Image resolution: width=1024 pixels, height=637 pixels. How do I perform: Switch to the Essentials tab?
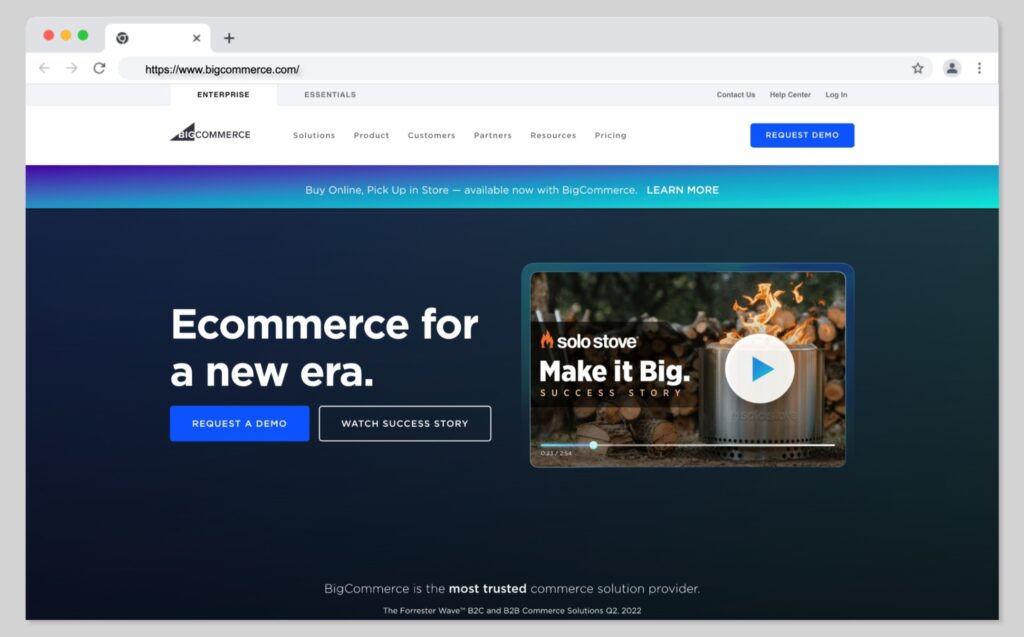click(330, 95)
